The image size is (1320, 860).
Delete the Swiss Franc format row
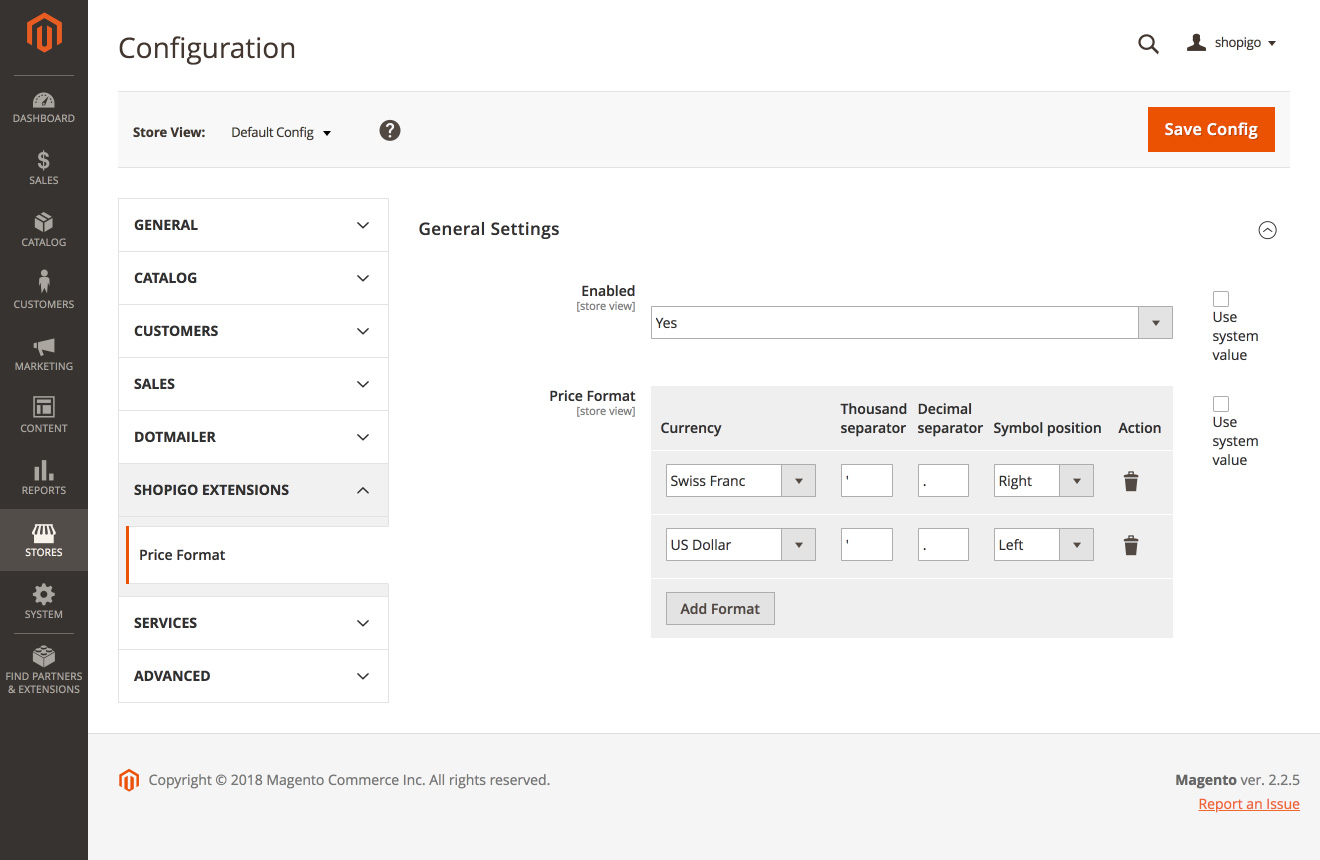coord(1131,482)
